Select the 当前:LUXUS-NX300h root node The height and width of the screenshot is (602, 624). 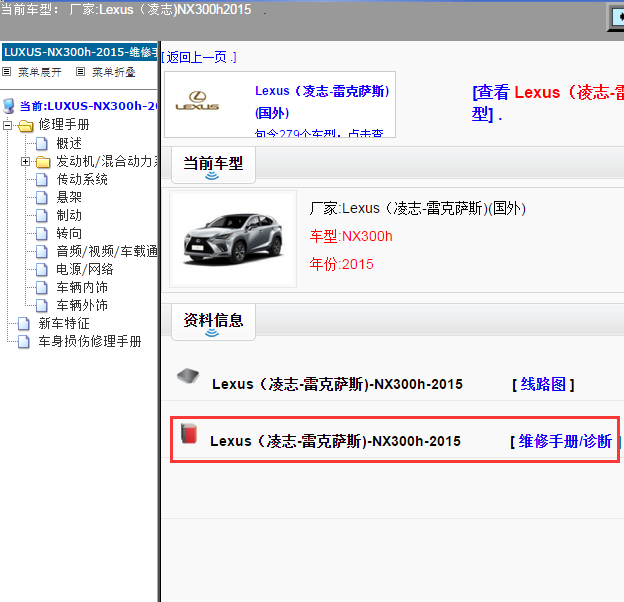(88, 106)
